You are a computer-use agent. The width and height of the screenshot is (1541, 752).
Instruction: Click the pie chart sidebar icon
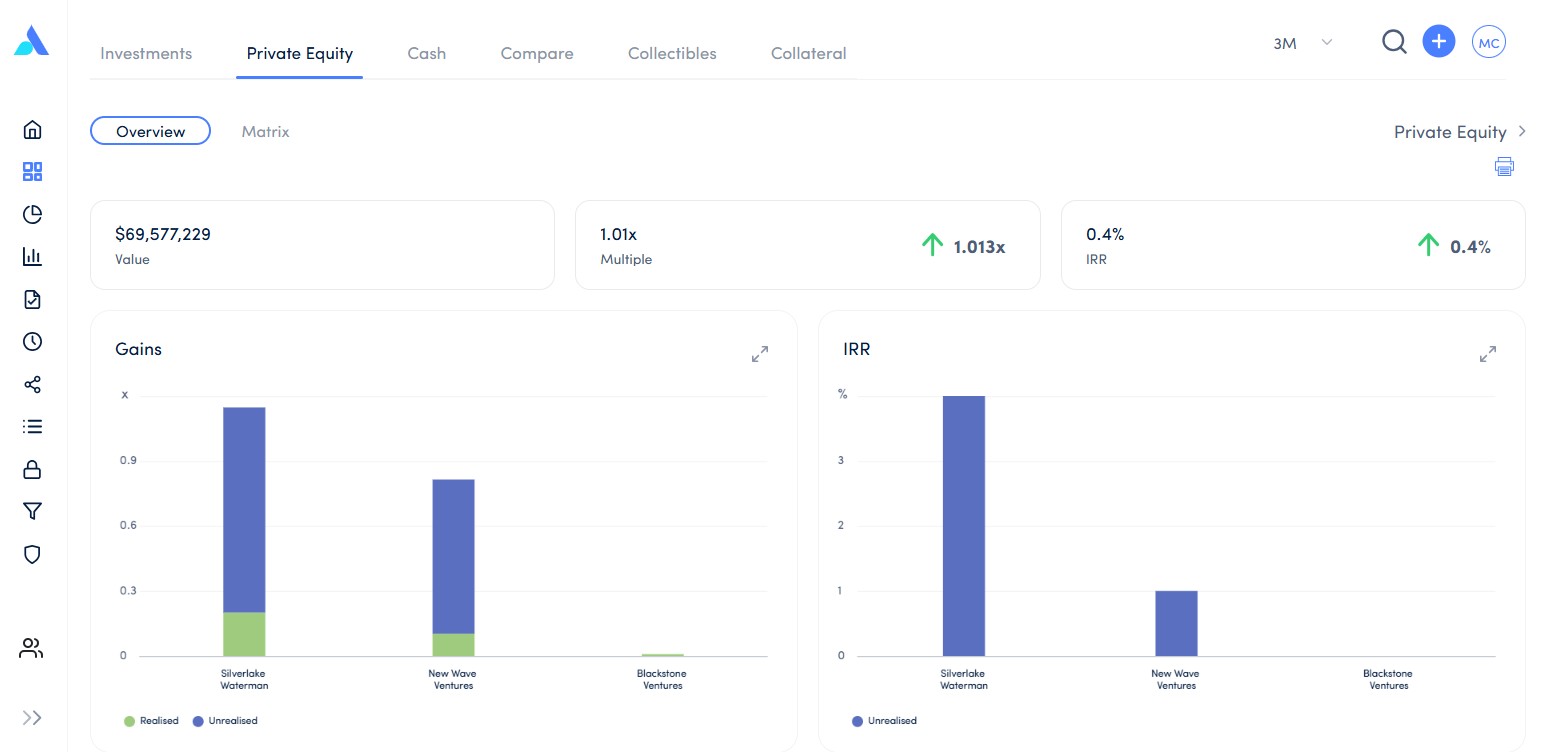[32, 214]
